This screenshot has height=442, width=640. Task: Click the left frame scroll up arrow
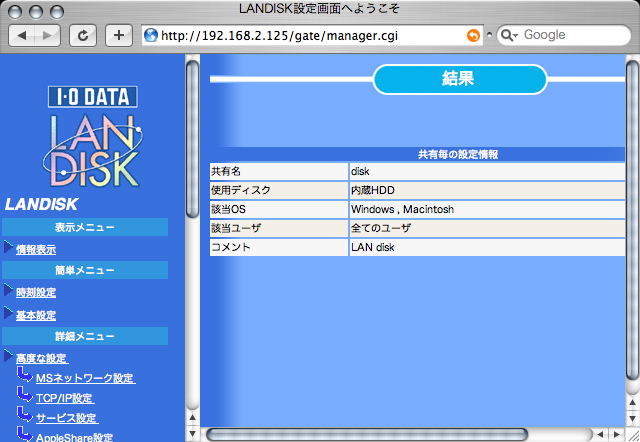click(x=192, y=418)
